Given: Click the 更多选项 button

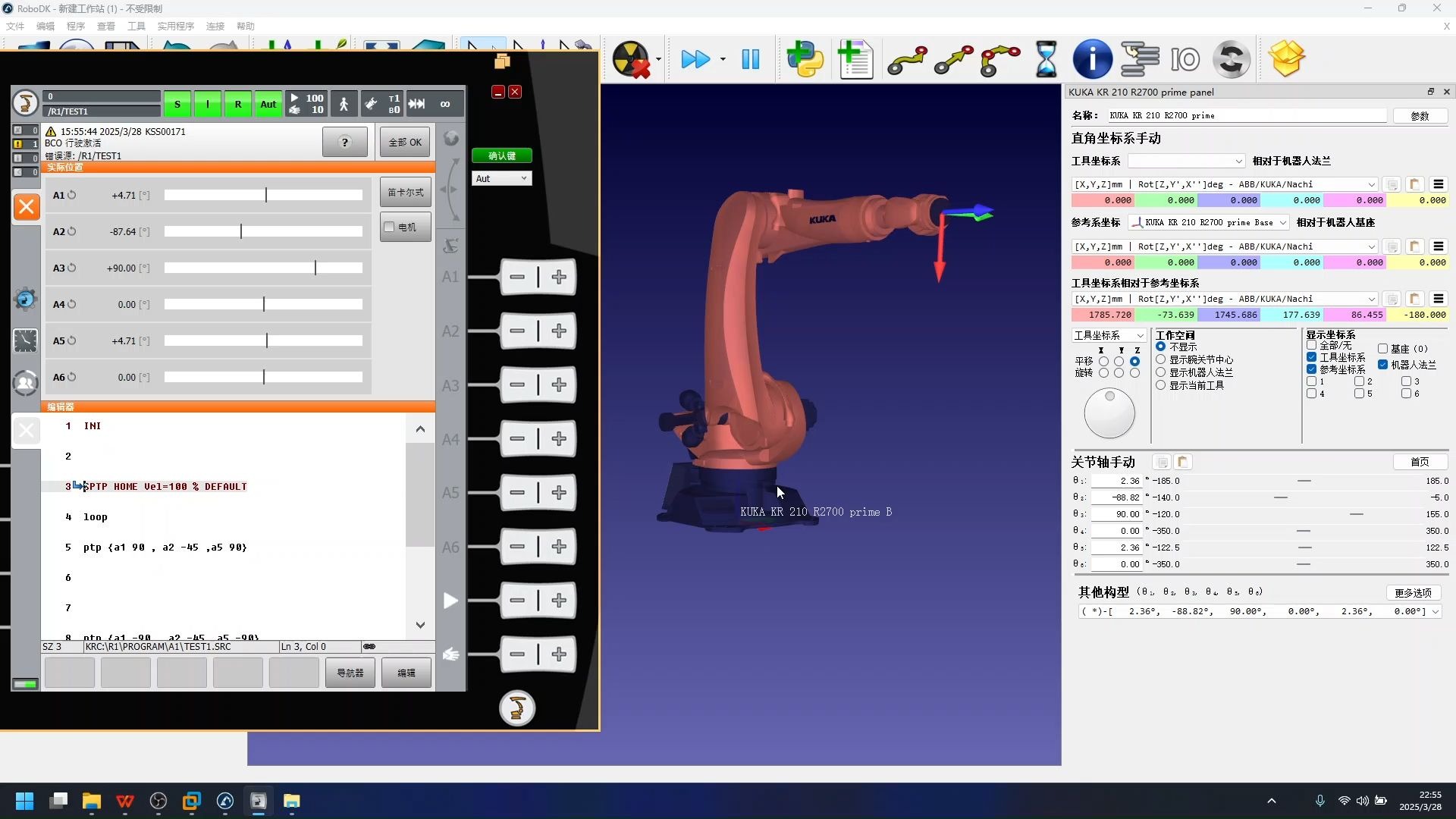Looking at the screenshot, I should [x=1413, y=592].
